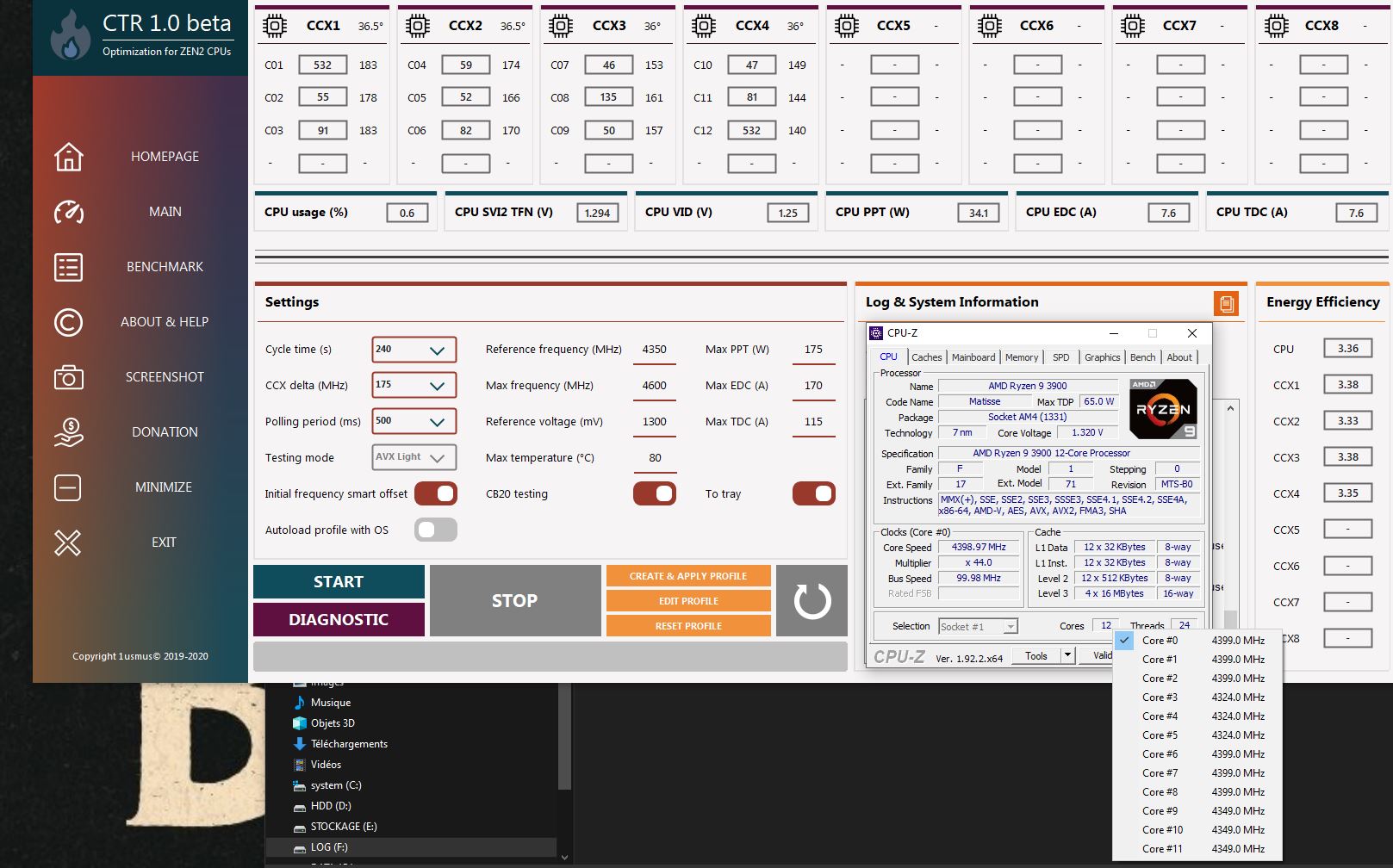Select Core #3 in the clocks menu

[1197, 697]
